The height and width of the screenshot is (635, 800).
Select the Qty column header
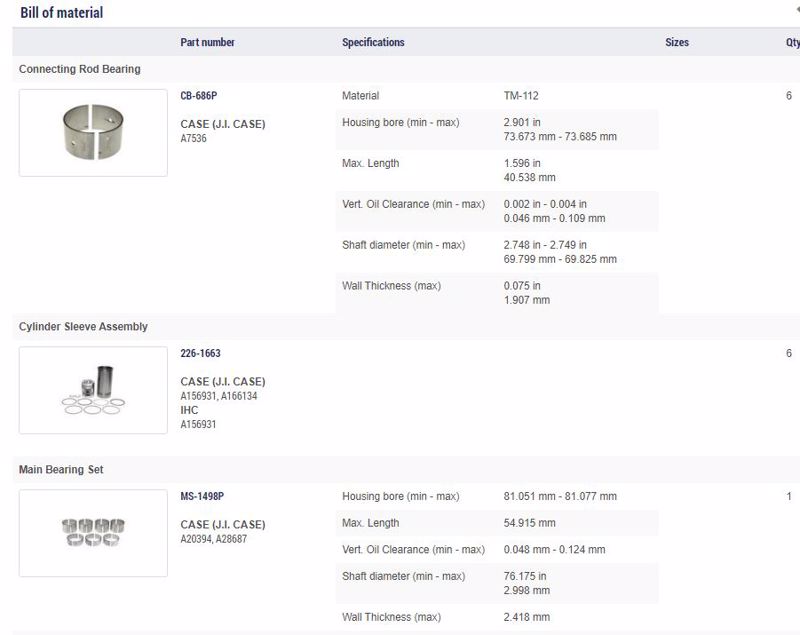(792, 42)
